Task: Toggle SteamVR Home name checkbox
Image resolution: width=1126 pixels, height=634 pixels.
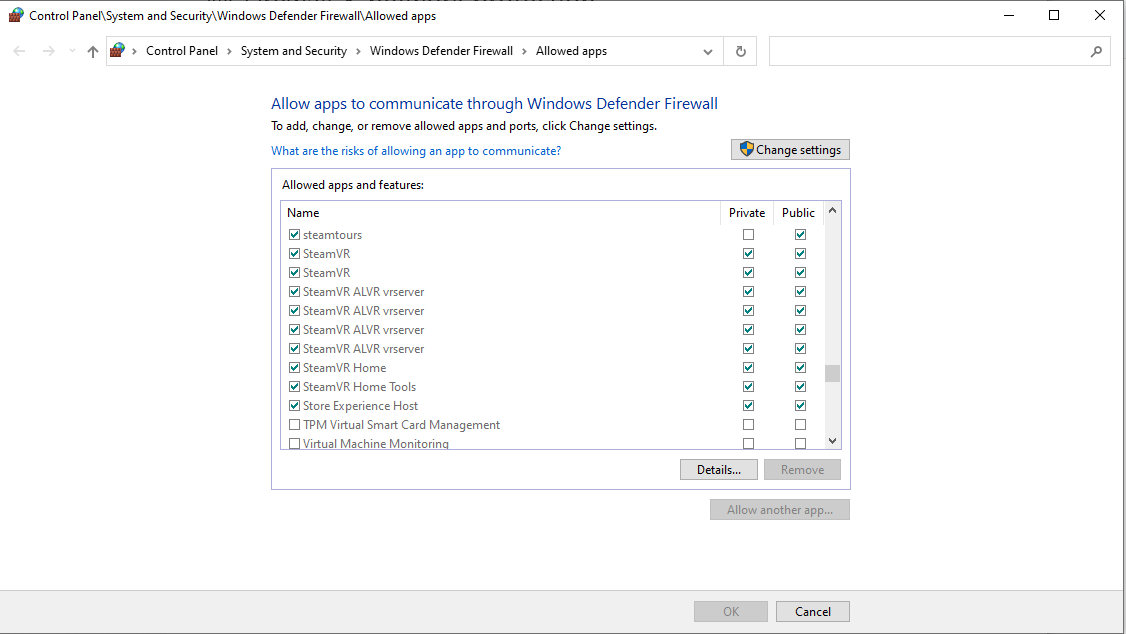Action: [294, 368]
